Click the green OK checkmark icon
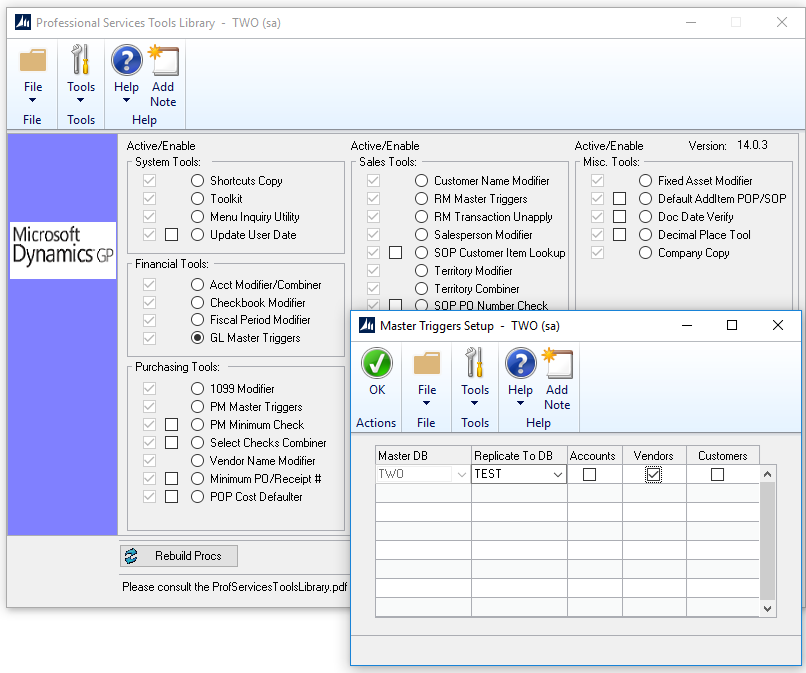This screenshot has height=673, width=806. [x=377, y=363]
